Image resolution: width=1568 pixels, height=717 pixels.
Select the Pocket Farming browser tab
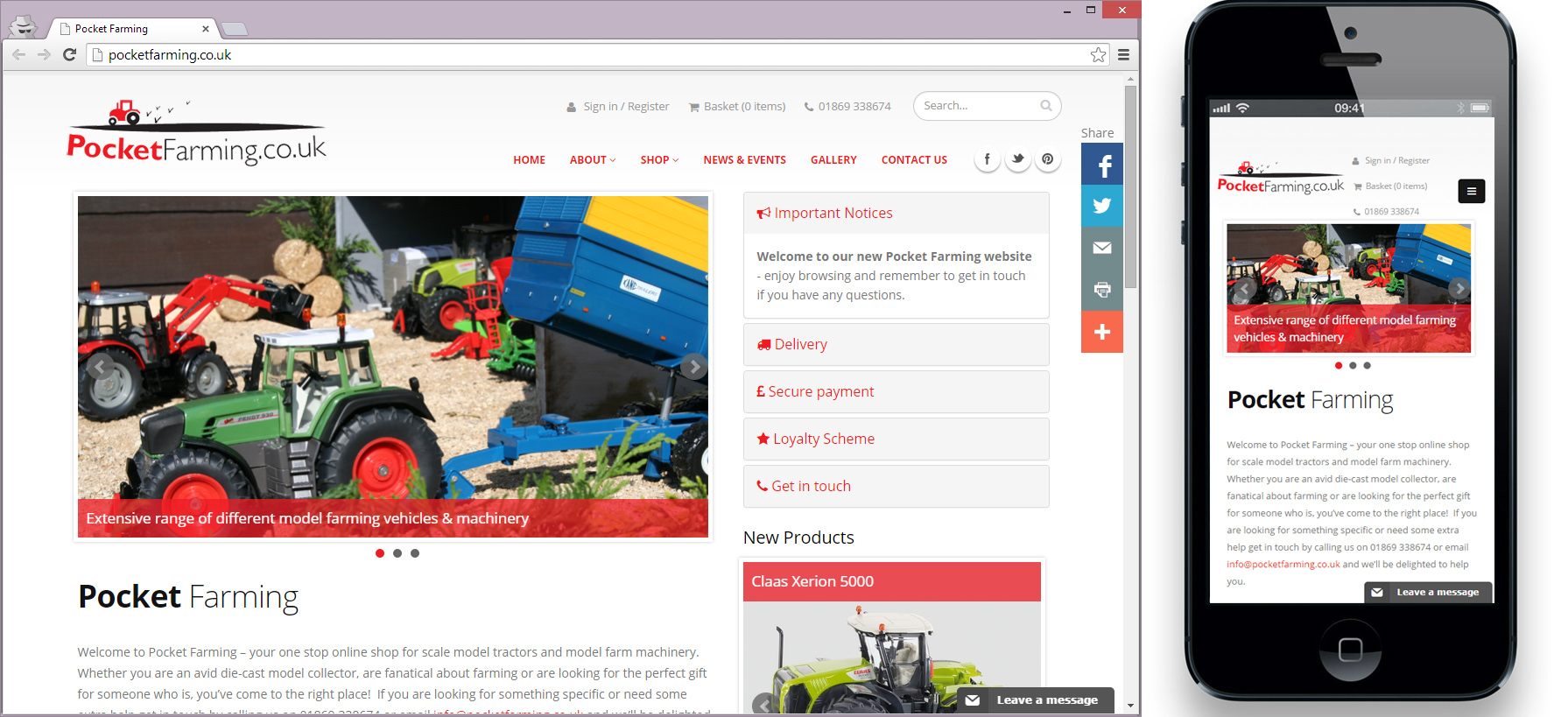pos(131,29)
